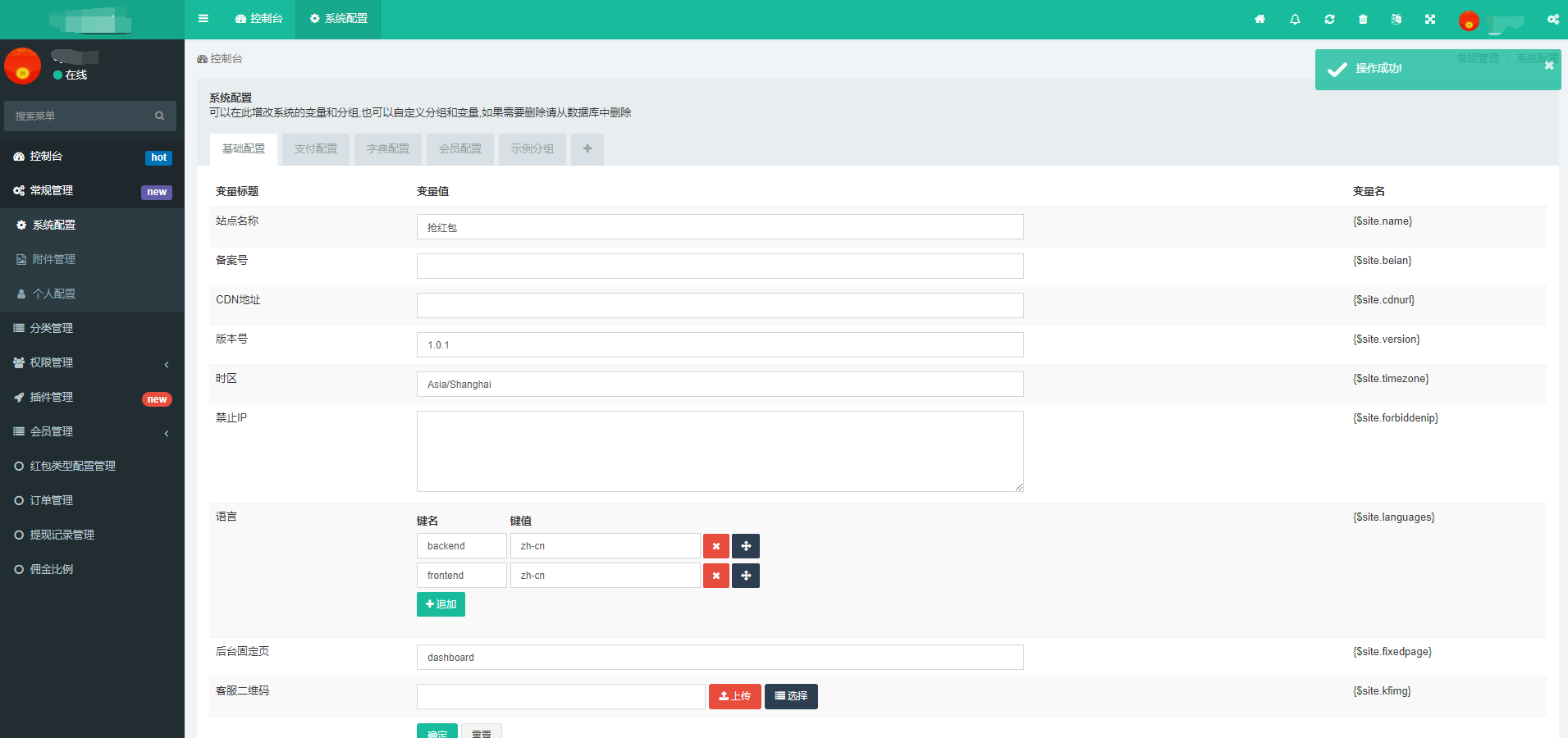This screenshot has height=738, width=1568.
Task: Click the hamburger sidebar toggle icon
Action: click(x=203, y=19)
